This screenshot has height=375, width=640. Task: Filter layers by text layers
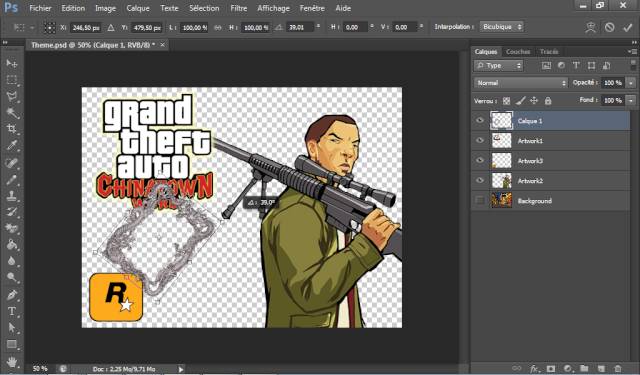click(x=576, y=66)
